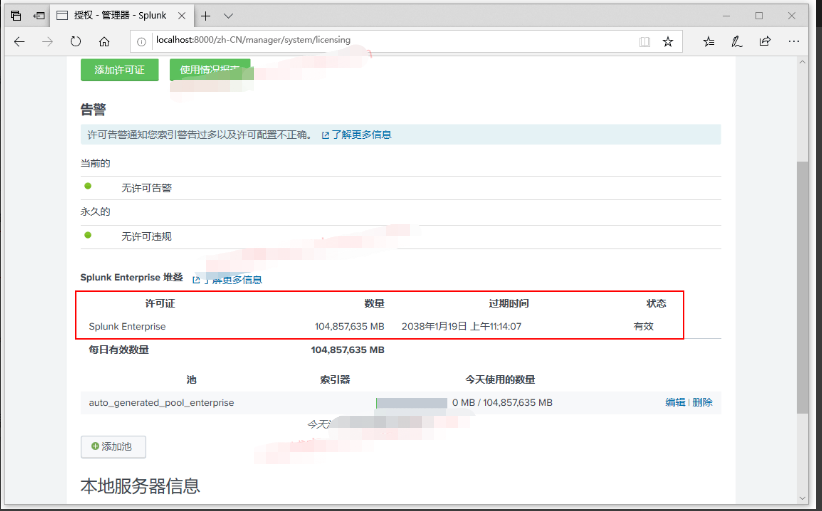Click the 有效 status value

pyautogui.click(x=644, y=327)
